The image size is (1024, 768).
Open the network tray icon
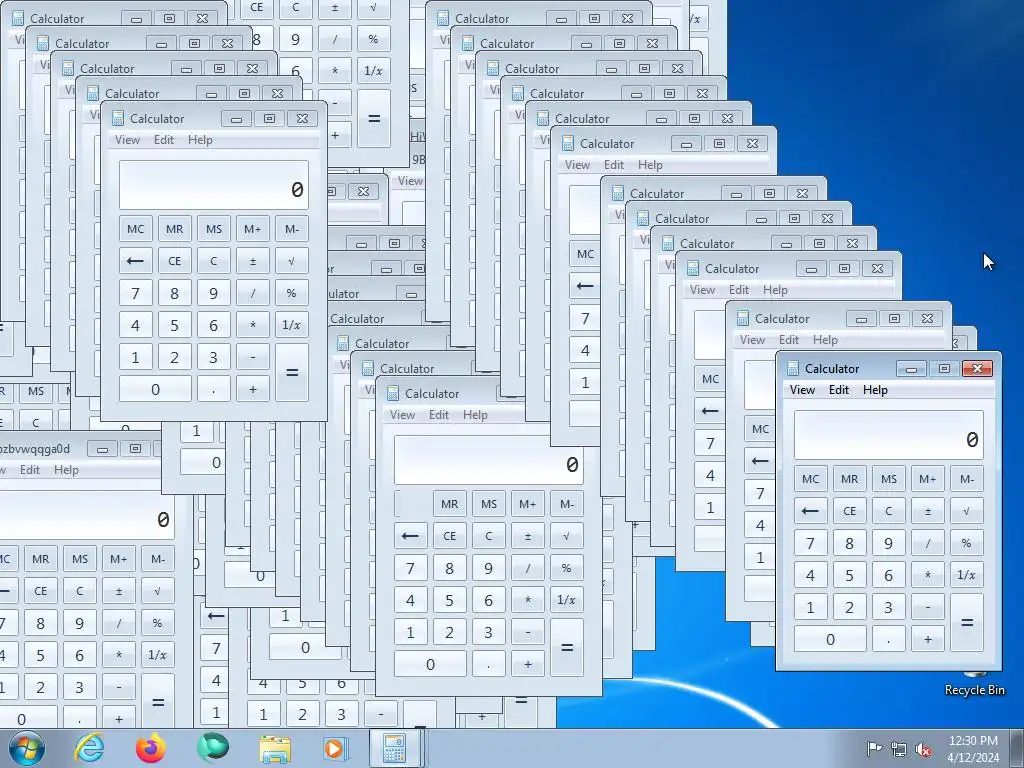899,749
